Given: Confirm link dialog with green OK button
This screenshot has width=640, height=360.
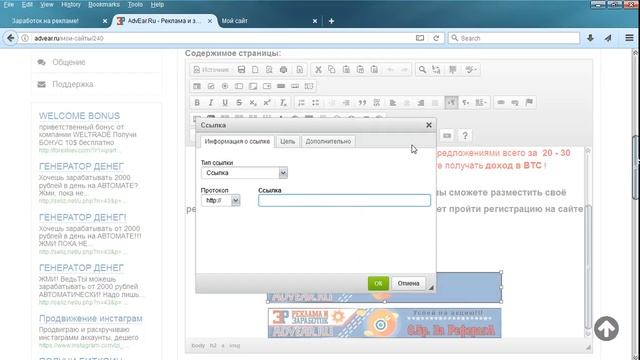Looking at the screenshot, I should click(378, 283).
